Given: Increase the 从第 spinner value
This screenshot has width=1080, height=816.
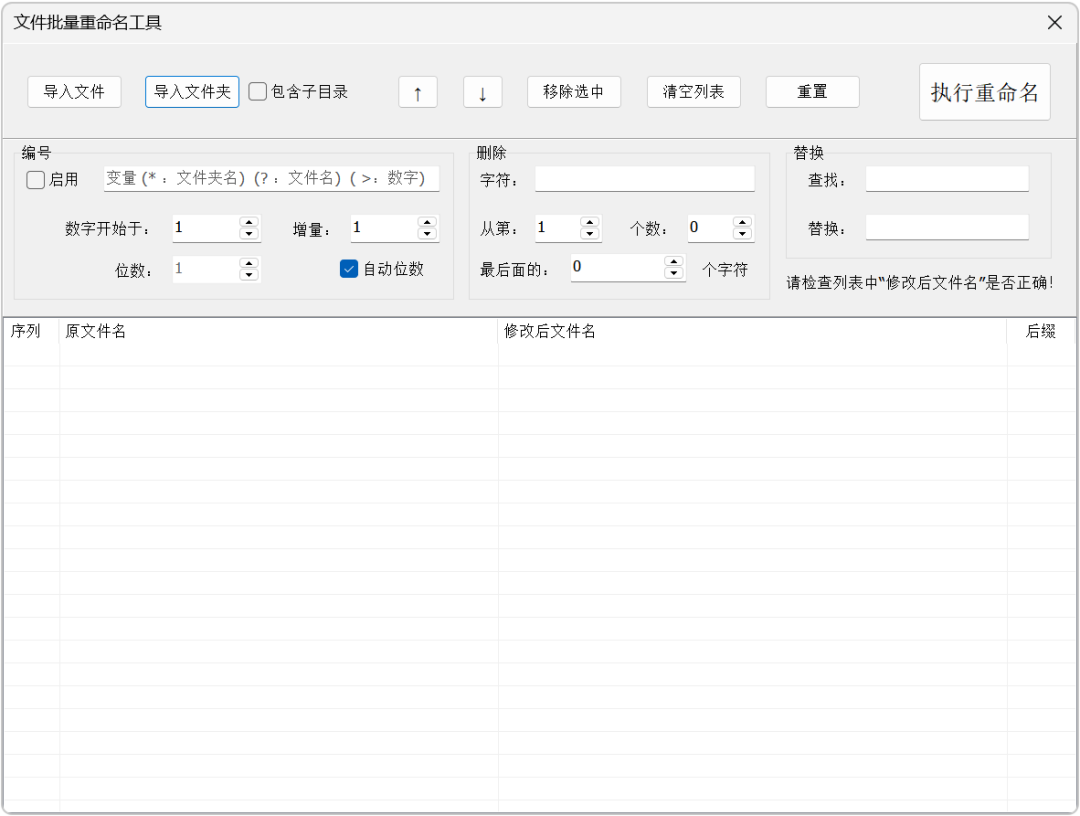Looking at the screenshot, I should pyautogui.click(x=590, y=222).
